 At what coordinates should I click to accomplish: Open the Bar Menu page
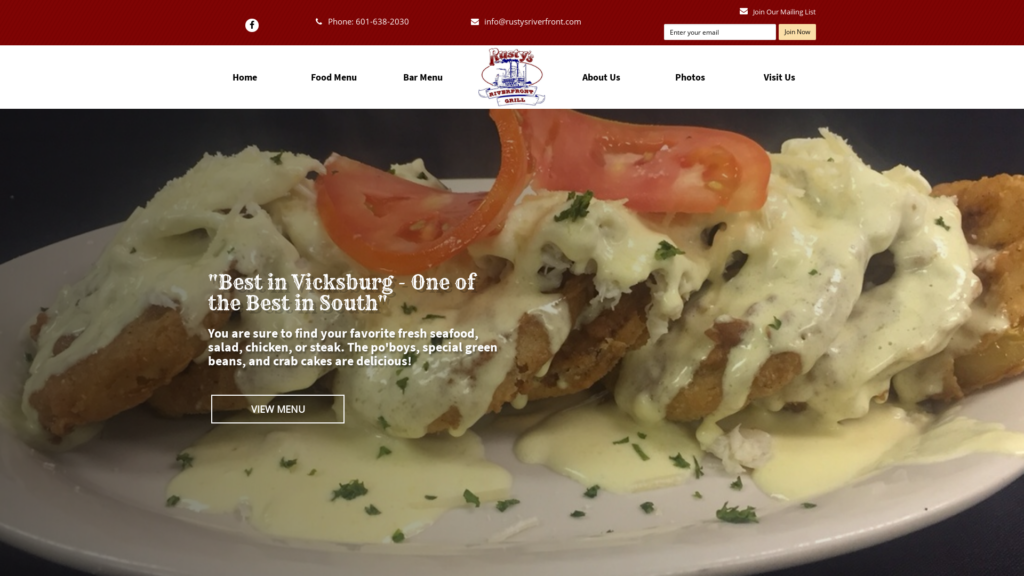[423, 77]
